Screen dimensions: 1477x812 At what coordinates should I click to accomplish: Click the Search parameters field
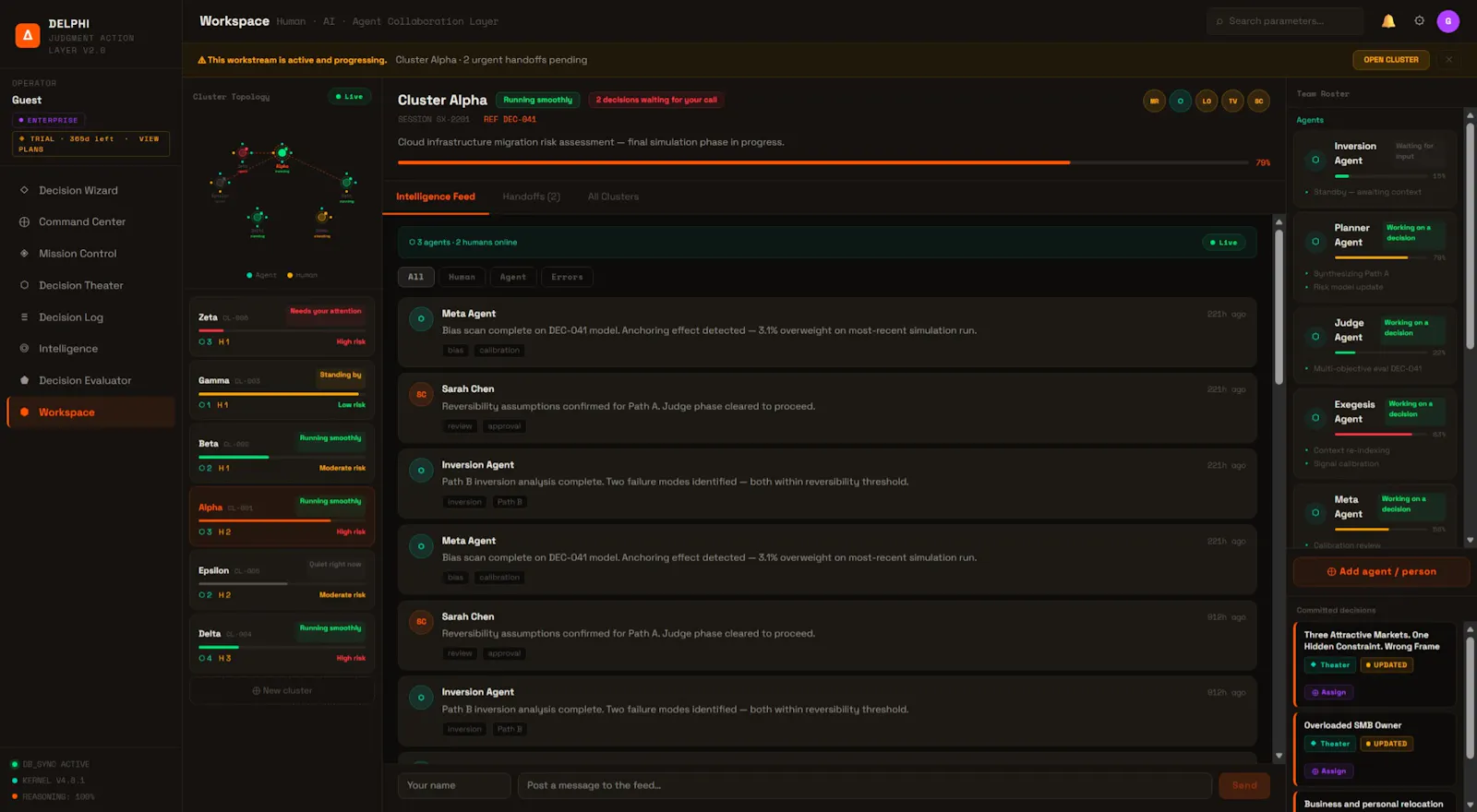[1284, 21]
